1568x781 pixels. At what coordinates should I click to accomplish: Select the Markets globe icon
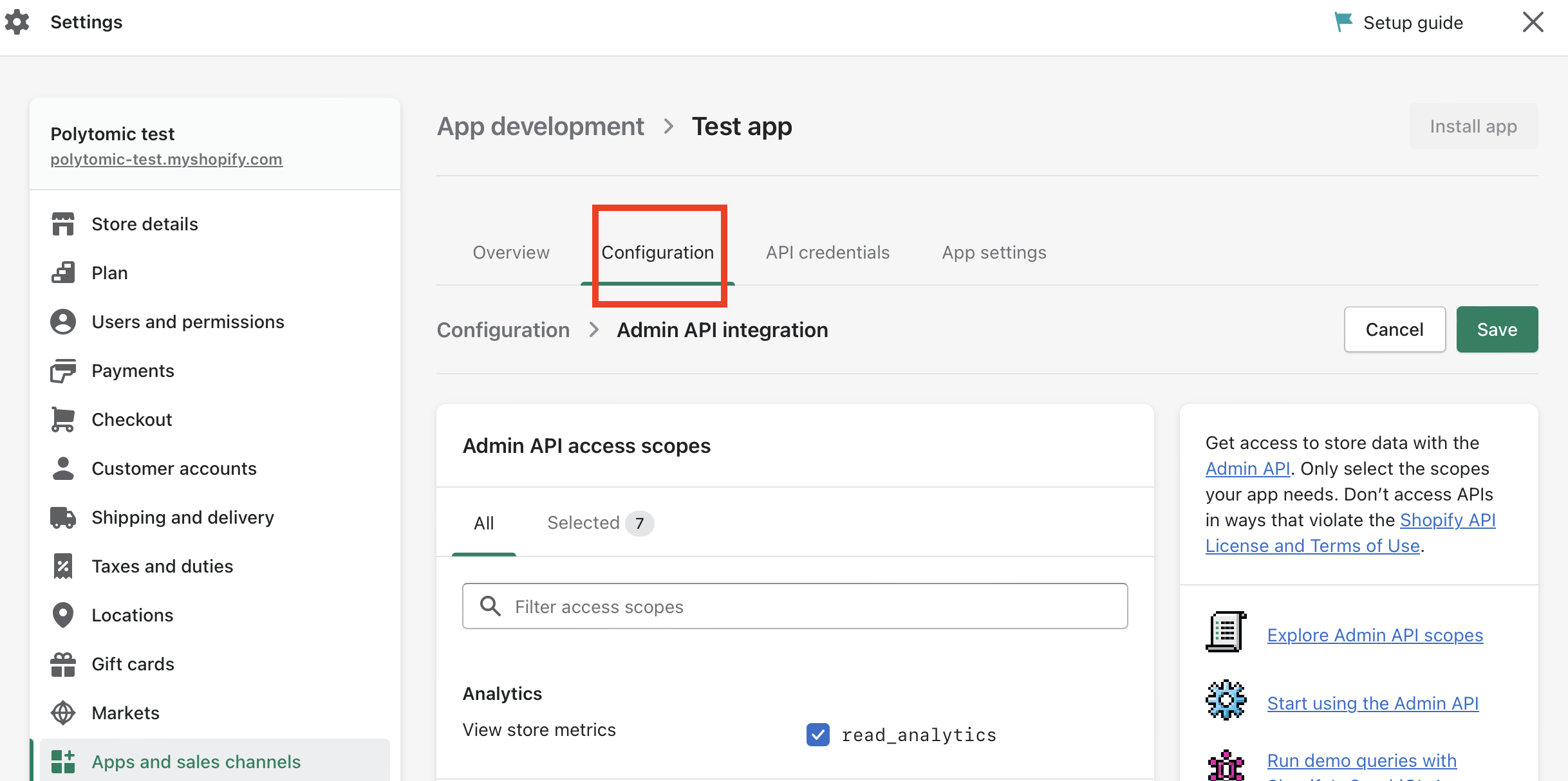pyautogui.click(x=63, y=713)
